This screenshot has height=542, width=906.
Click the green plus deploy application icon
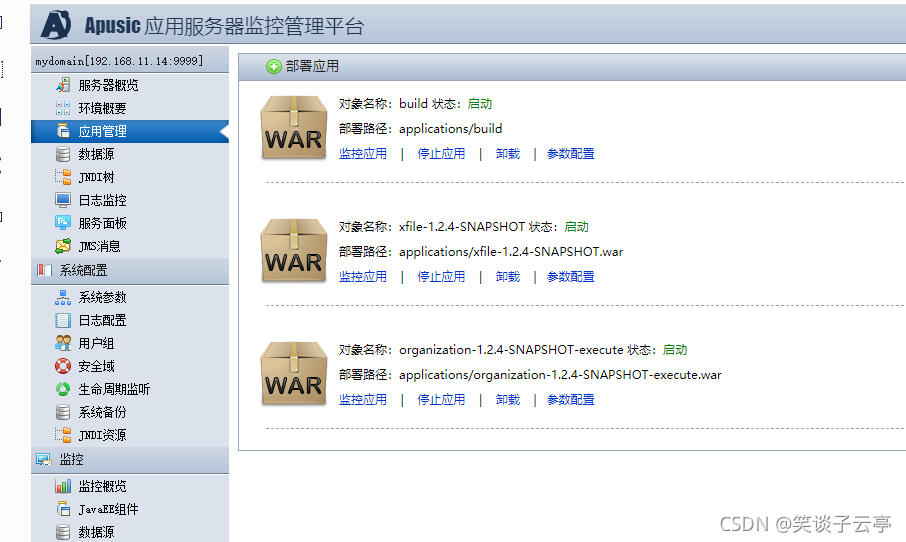[x=273, y=66]
